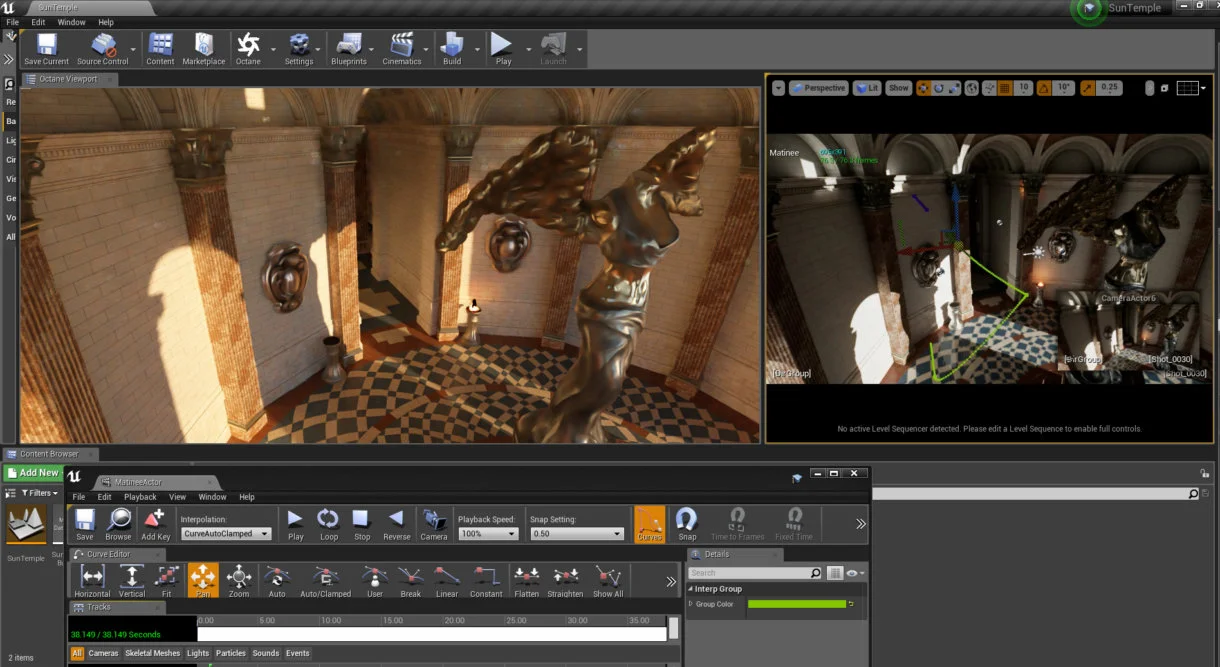Open the Content browser toolbar icon

click(x=160, y=49)
